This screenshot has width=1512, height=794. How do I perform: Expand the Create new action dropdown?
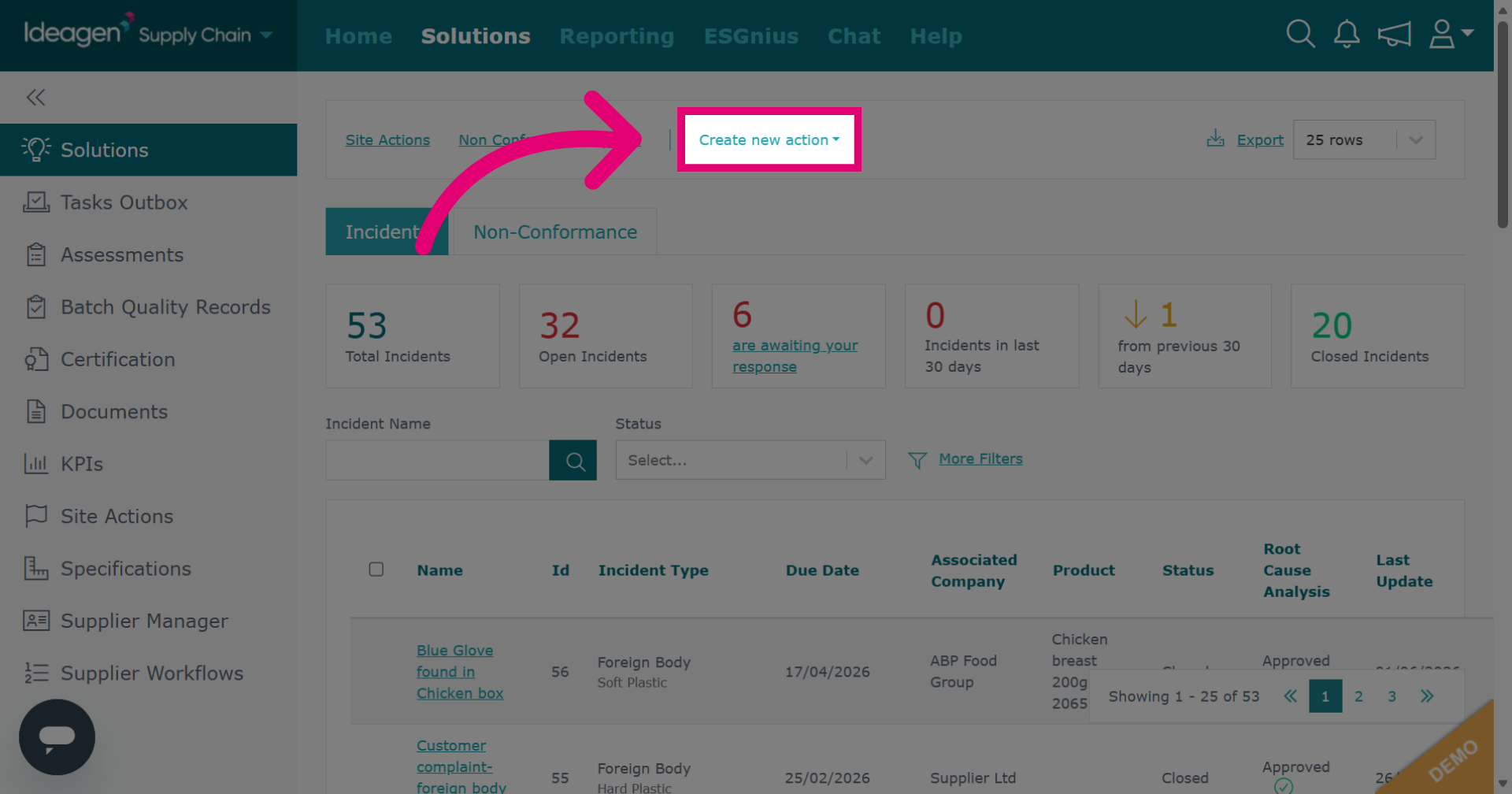(769, 139)
